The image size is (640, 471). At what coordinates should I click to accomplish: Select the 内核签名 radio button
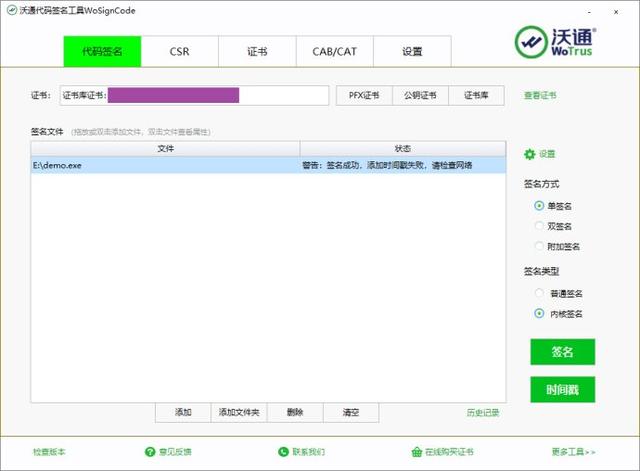[x=539, y=313]
